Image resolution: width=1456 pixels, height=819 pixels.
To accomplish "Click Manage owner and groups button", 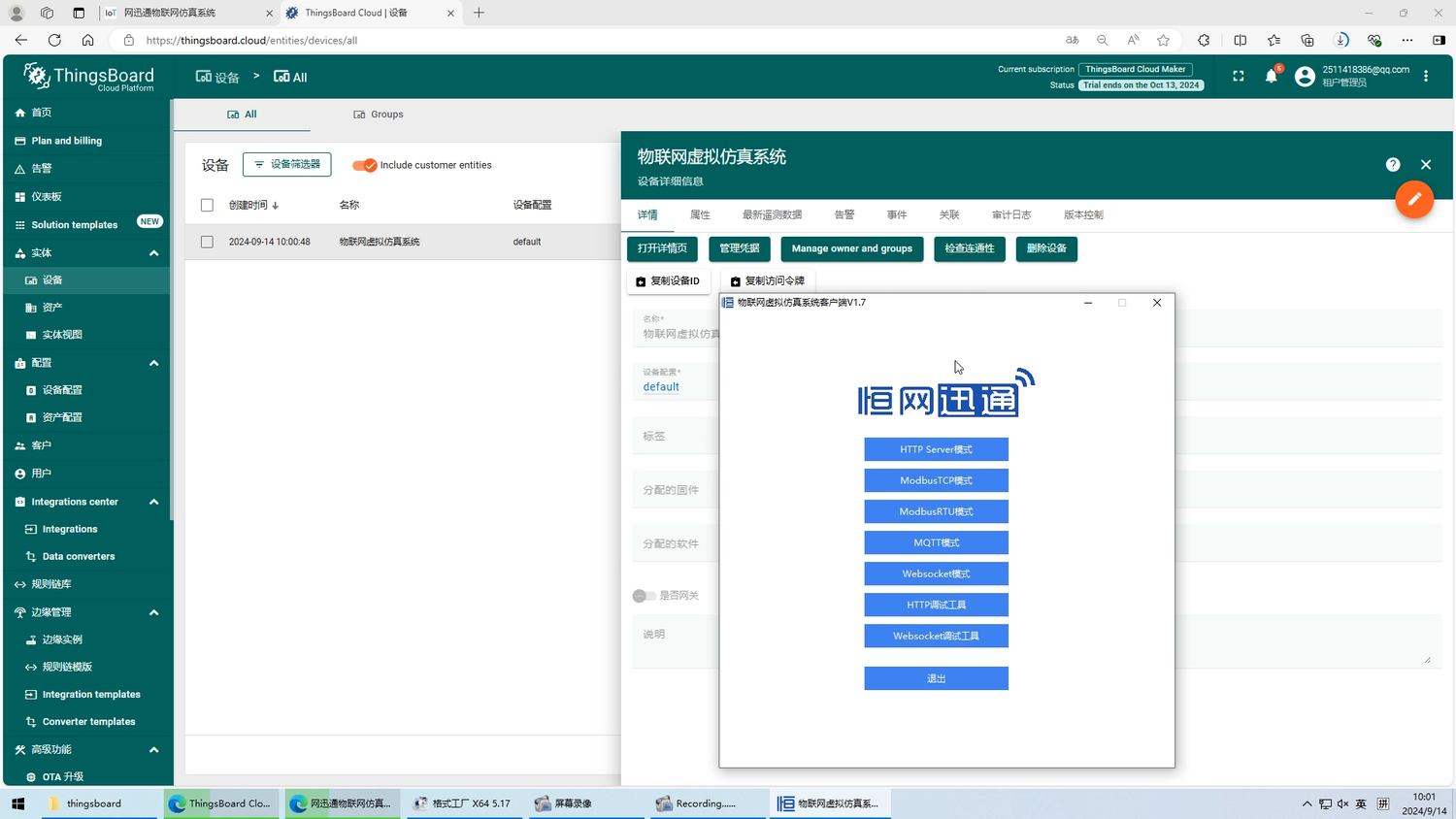I will [x=851, y=248].
